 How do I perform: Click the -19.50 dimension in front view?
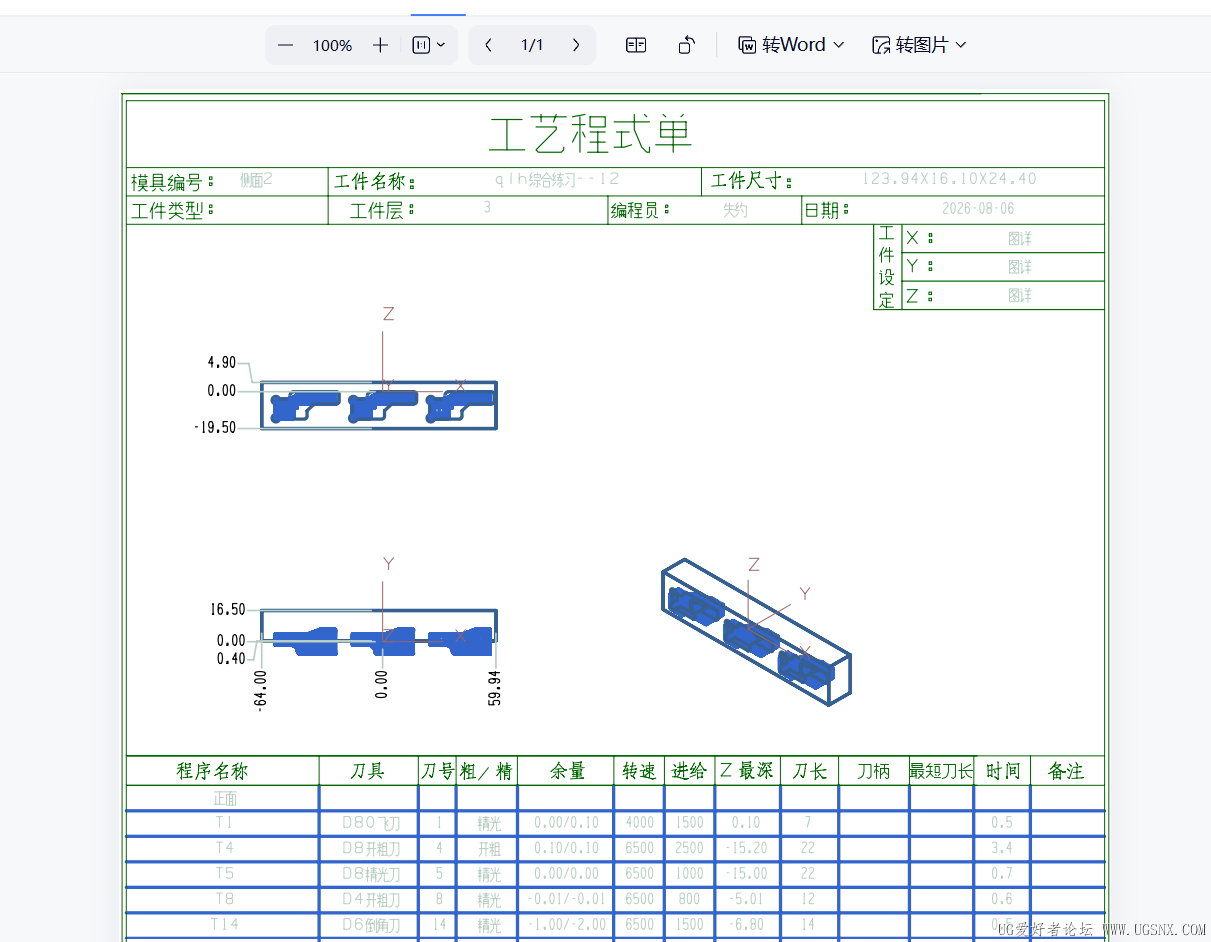(x=216, y=427)
